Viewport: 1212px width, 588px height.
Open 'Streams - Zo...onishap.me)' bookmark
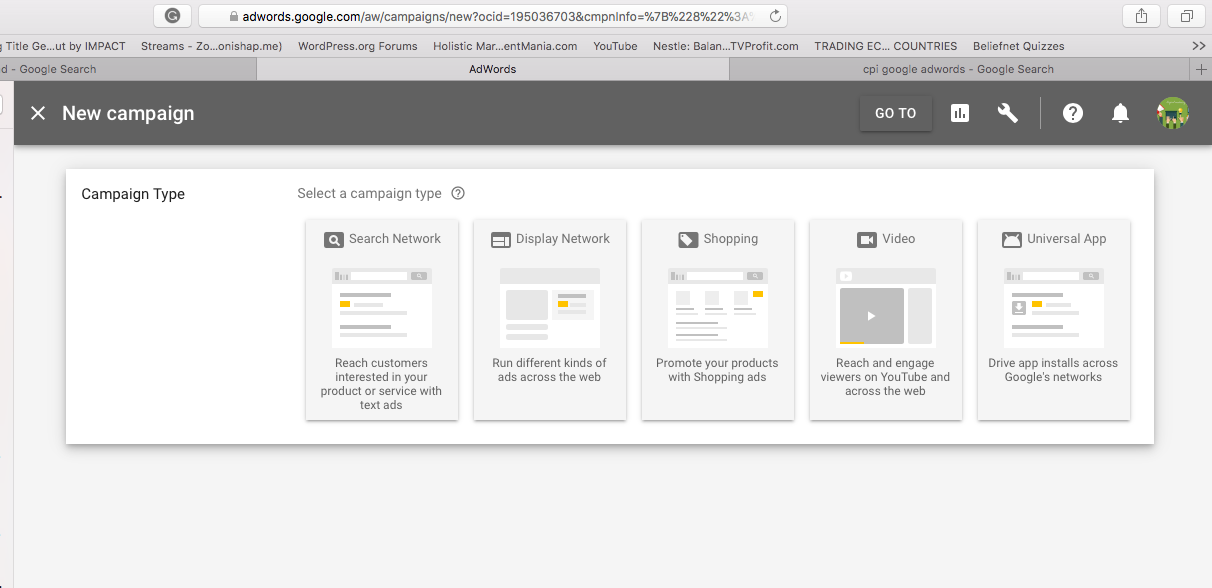coord(211,46)
